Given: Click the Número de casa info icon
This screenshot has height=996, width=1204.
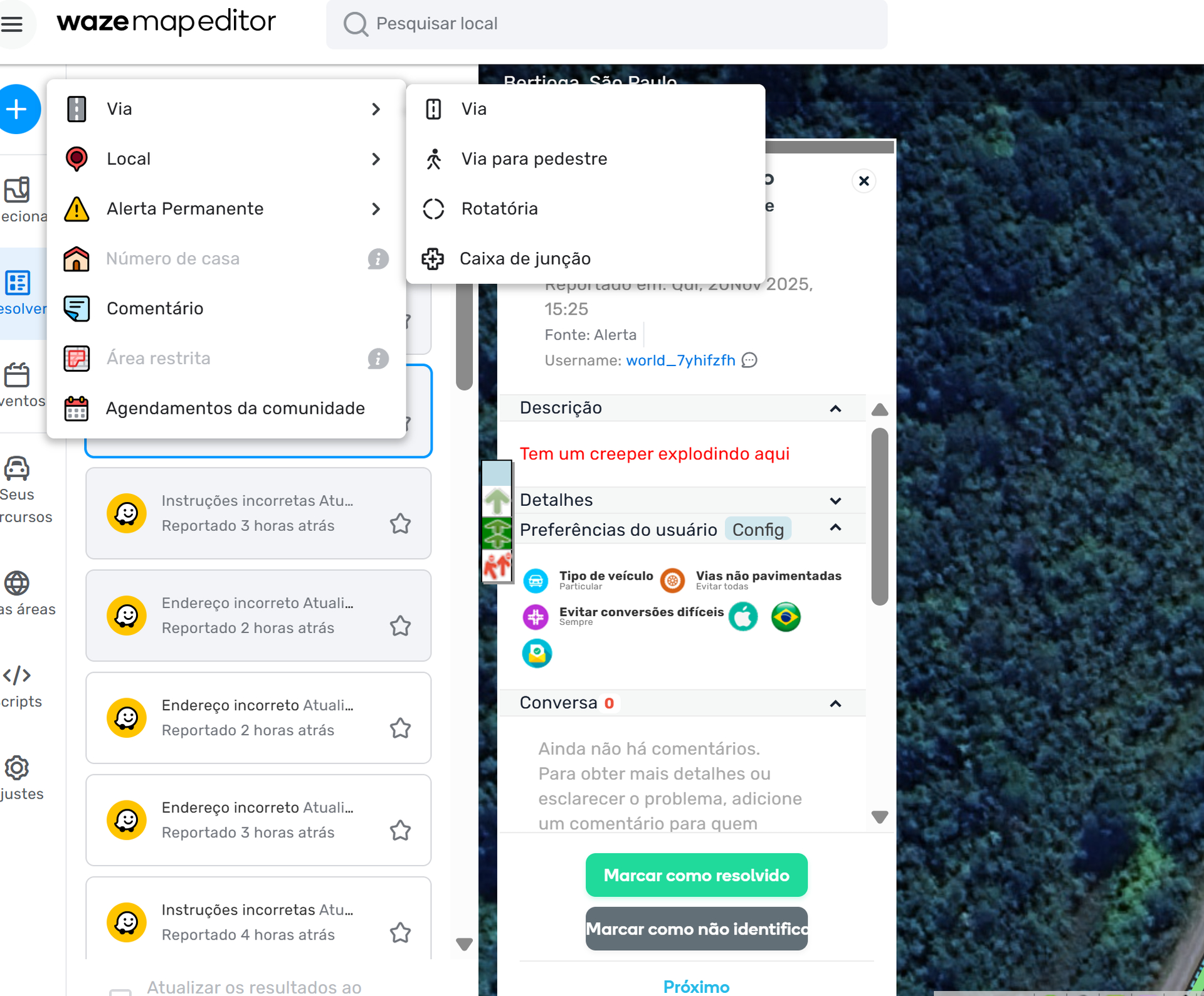Looking at the screenshot, I should [378, 259].
